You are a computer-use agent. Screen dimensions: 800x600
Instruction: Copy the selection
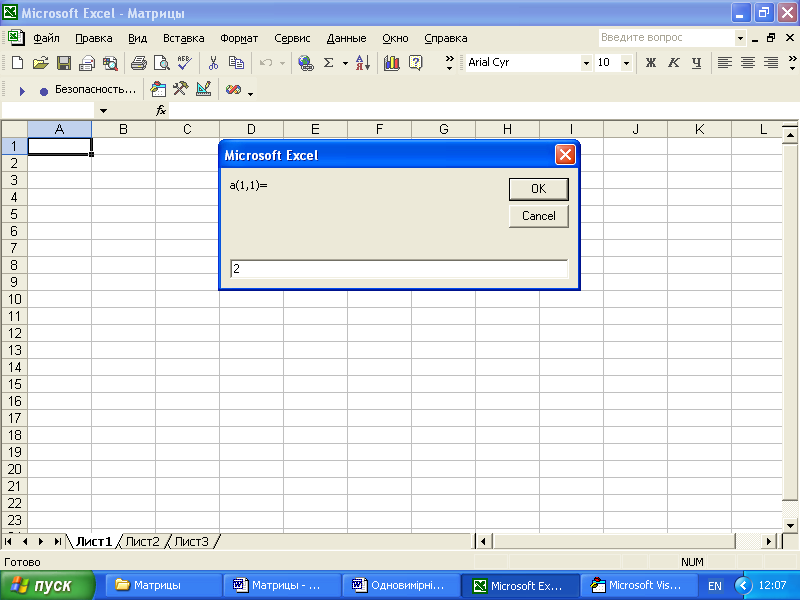point(236,63)
